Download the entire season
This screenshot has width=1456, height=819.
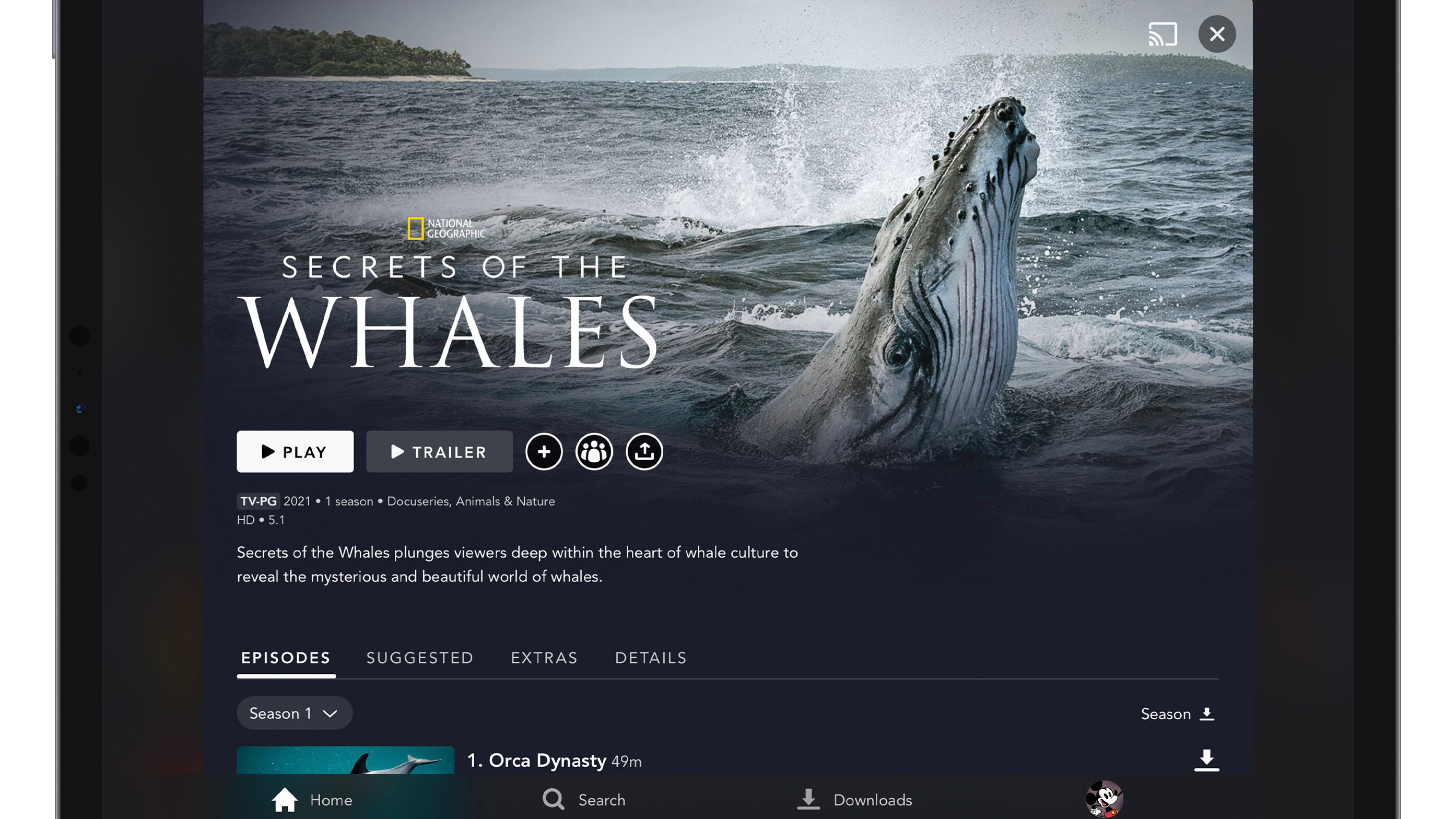point(1178,714)
